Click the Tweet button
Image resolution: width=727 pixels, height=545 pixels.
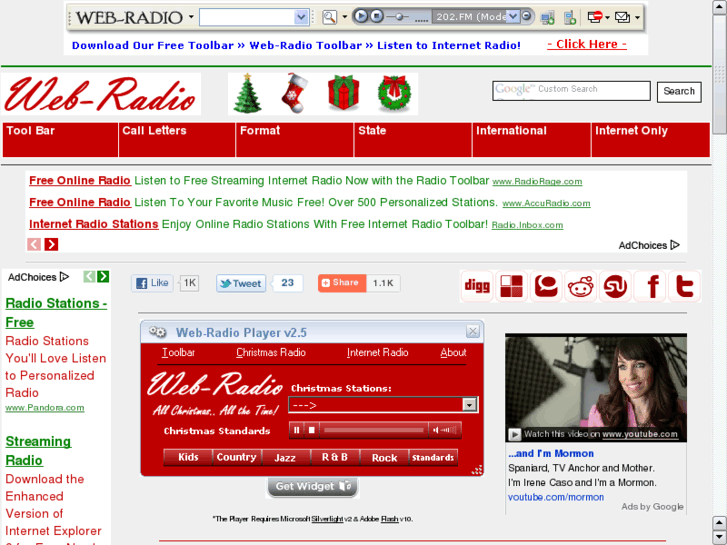[241, 283]
